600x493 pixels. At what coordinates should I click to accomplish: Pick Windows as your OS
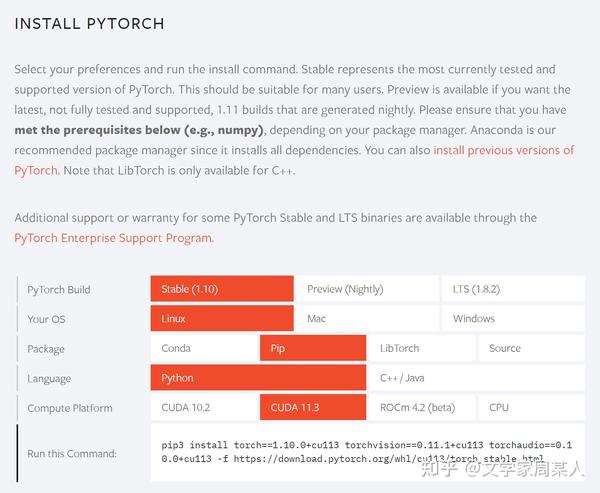[x=512, y=319]
